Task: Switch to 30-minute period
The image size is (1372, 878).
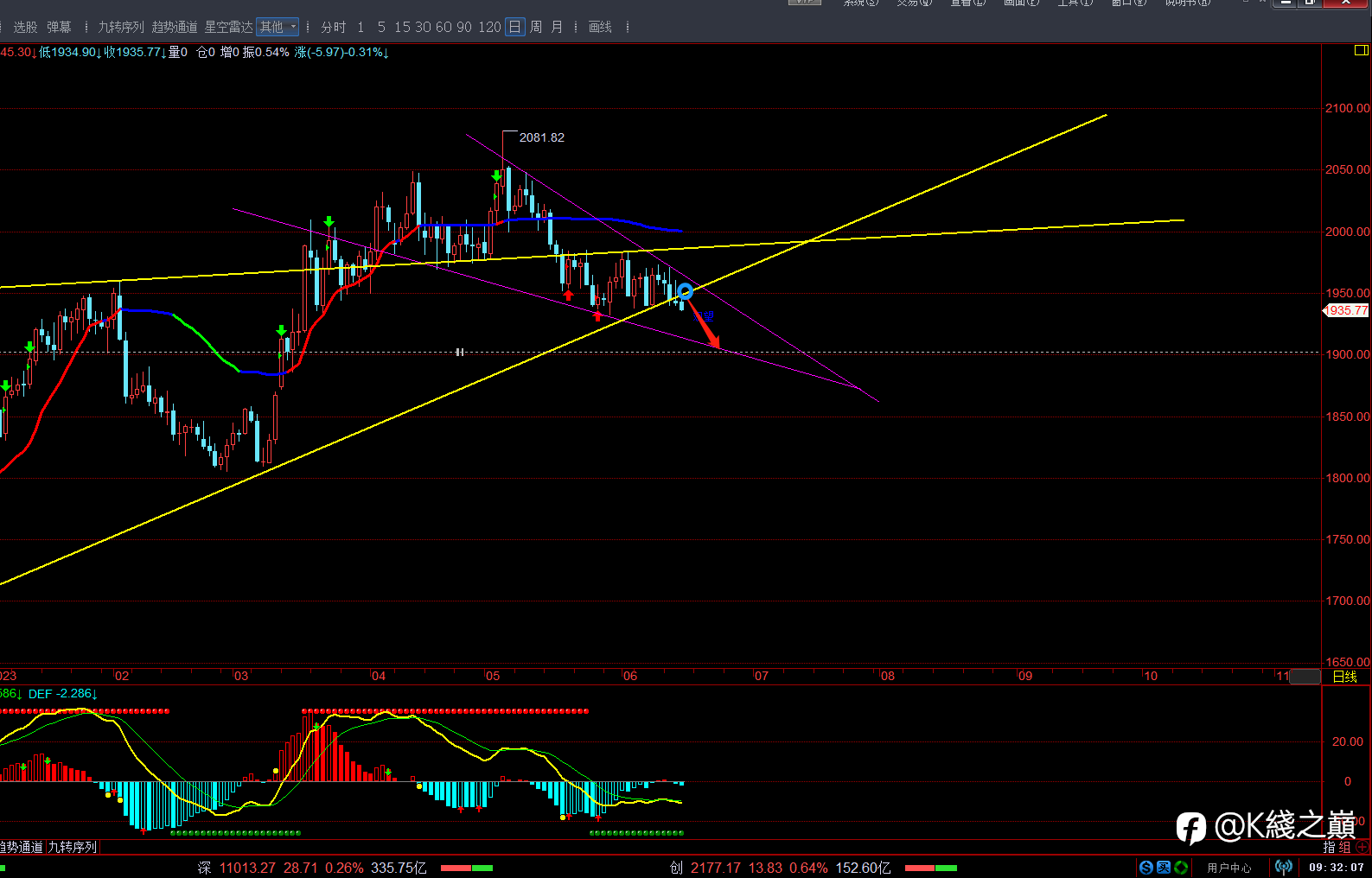Action: pyautogui.click(x=423, y=27)
